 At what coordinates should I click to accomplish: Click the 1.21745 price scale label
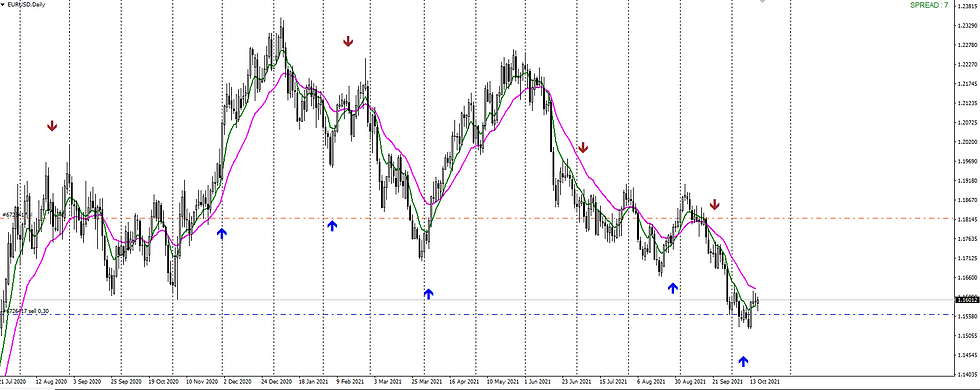point(968,84)
